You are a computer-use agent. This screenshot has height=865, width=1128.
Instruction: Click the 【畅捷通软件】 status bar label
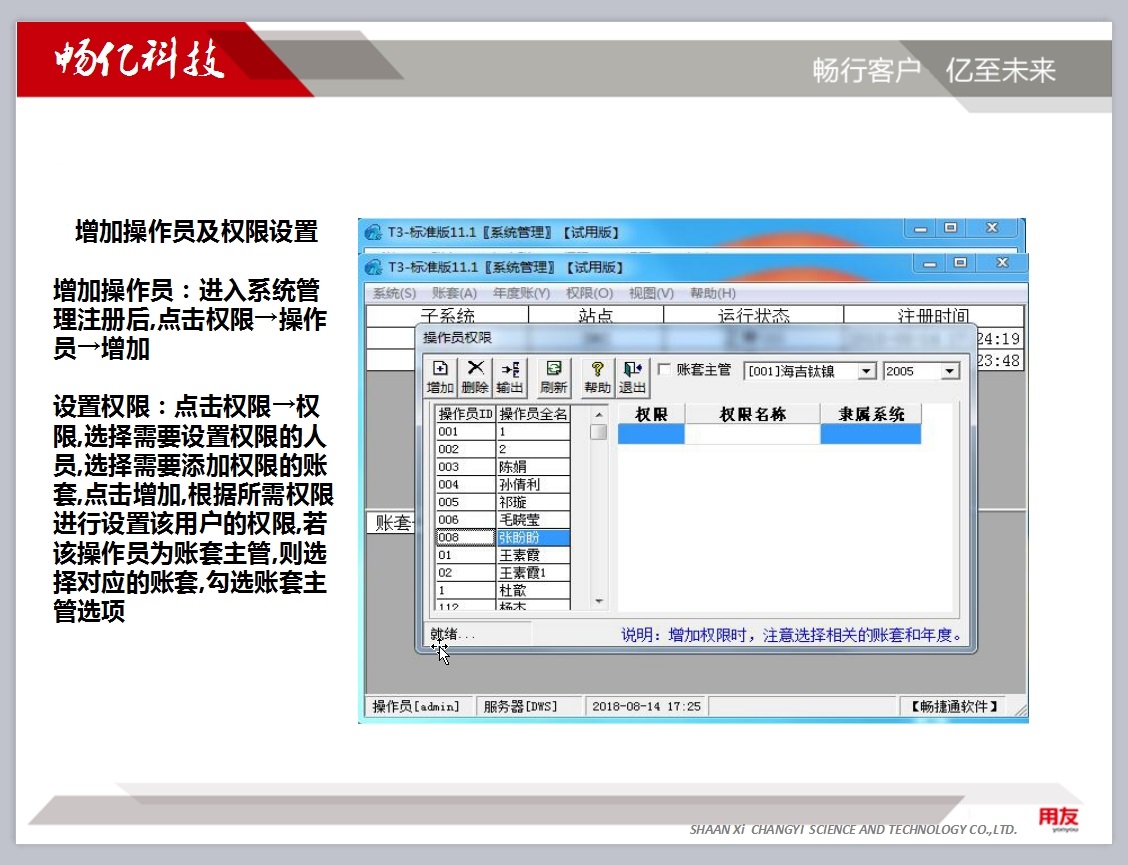(x=954, y=707)
